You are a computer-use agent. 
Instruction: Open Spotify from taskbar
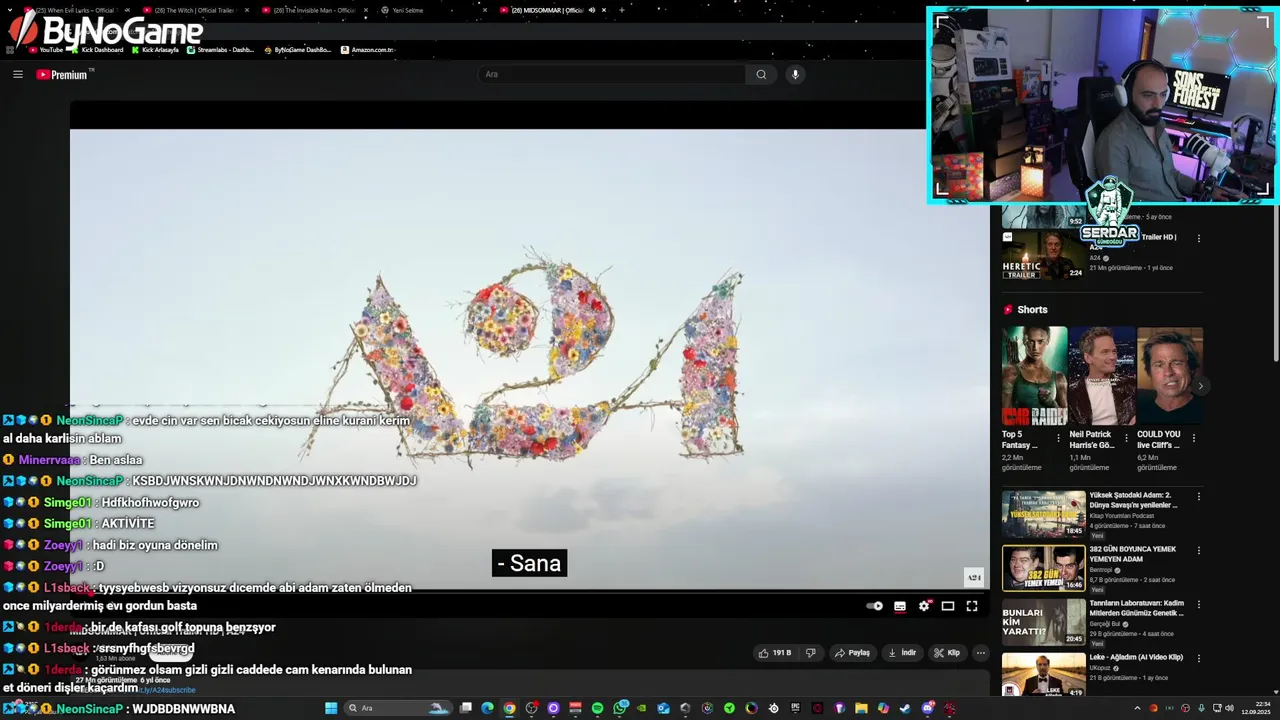tap(597, 708)
